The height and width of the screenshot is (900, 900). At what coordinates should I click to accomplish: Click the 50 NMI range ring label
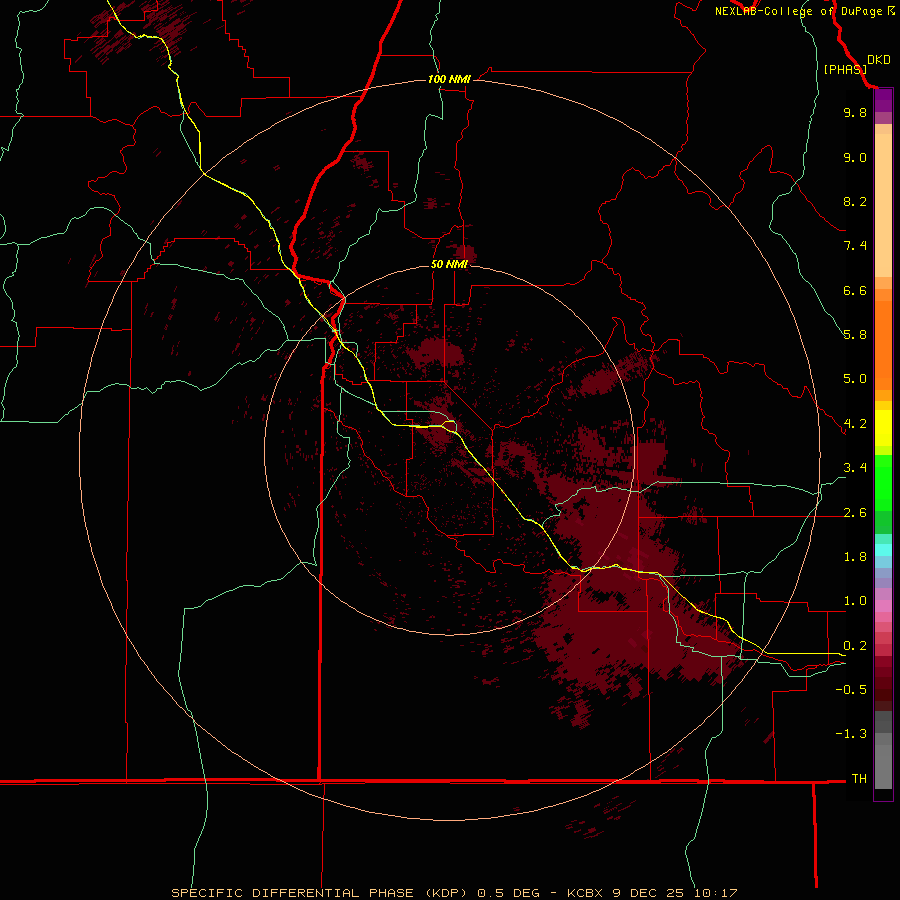(x=449, y=264)
